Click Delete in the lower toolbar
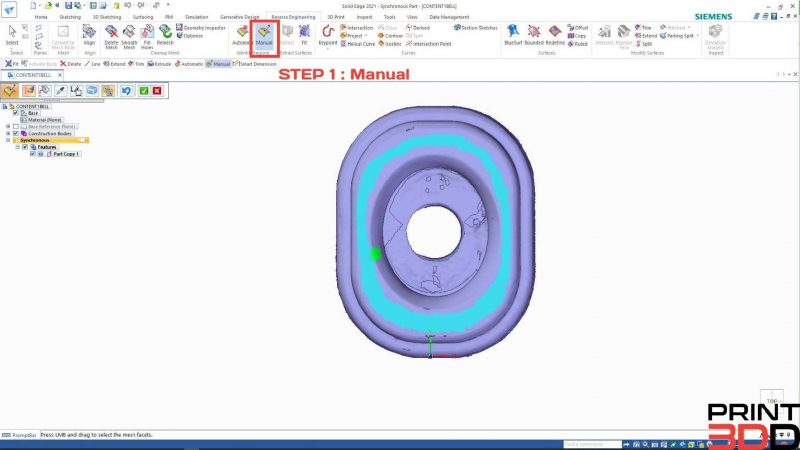 (71, 64)
